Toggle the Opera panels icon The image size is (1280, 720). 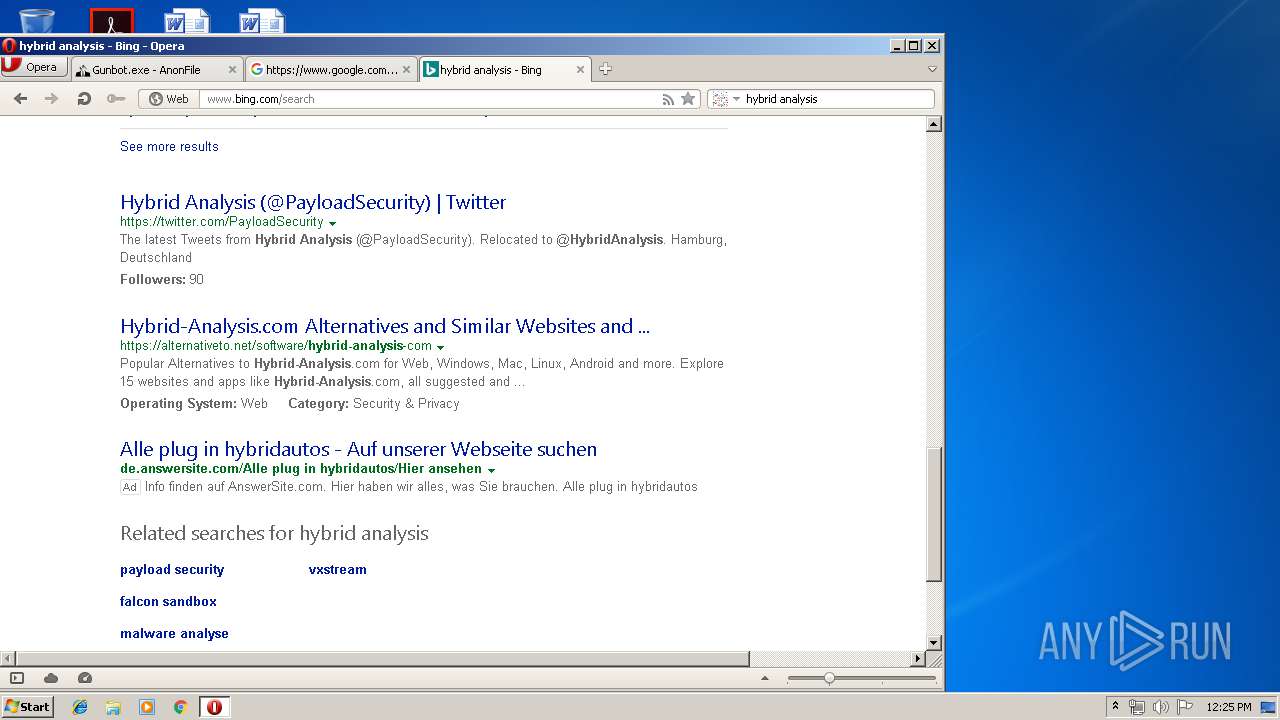(x=17, y=678)
